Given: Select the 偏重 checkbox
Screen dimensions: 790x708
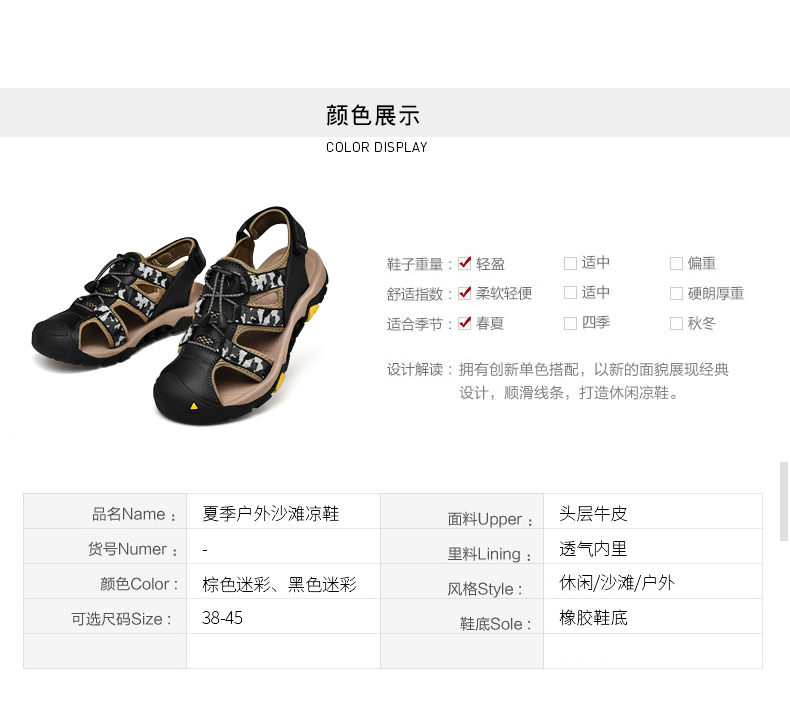Looking at the screenshot, I should click(676, 263).
